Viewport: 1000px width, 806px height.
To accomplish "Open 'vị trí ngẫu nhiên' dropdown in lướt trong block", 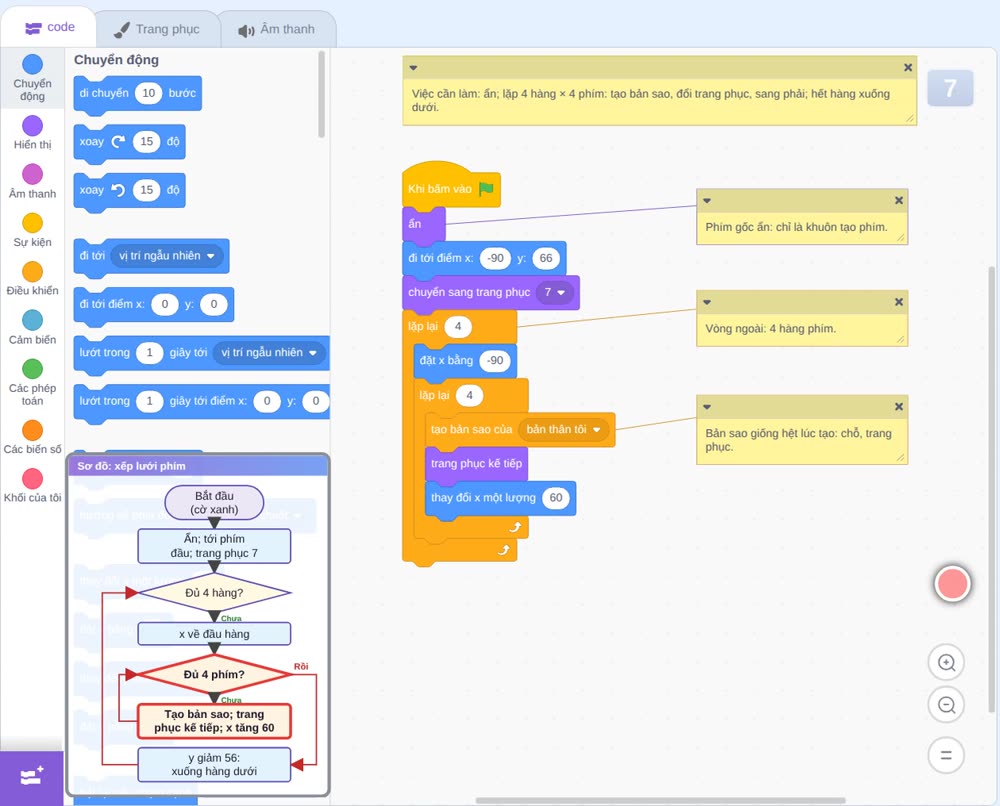I will click(268, 353).
